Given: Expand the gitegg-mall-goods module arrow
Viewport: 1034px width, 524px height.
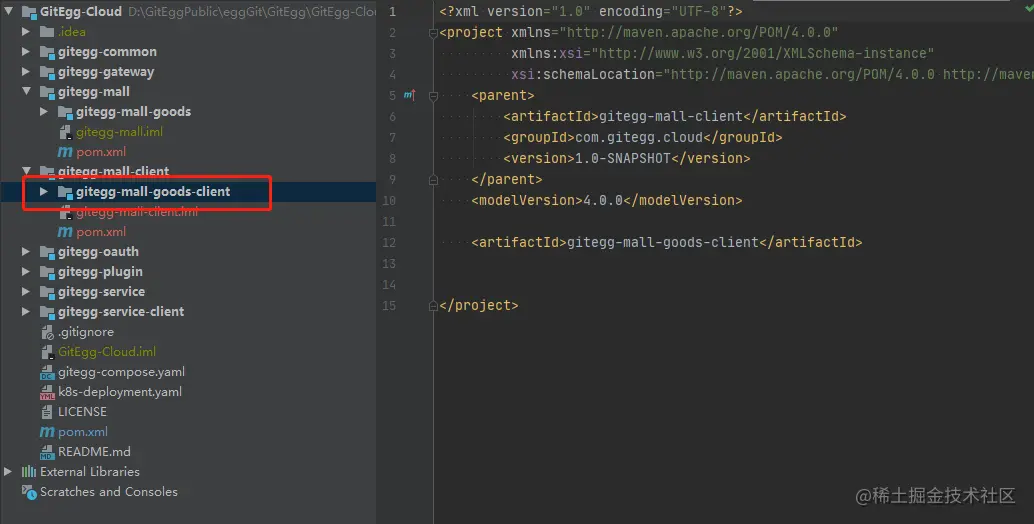Looking at the screenshot, I should tap(44, 111).
